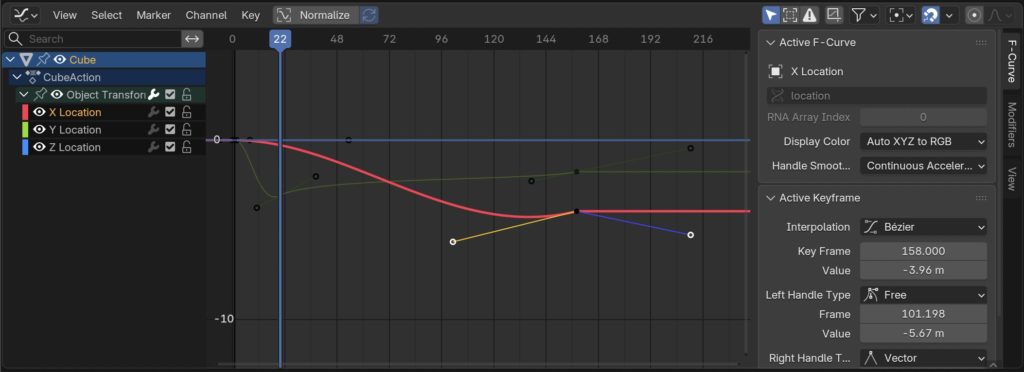This screenshot has width=1024, height=372.
Task: Click the channel Search field
Action: point(93,39)
